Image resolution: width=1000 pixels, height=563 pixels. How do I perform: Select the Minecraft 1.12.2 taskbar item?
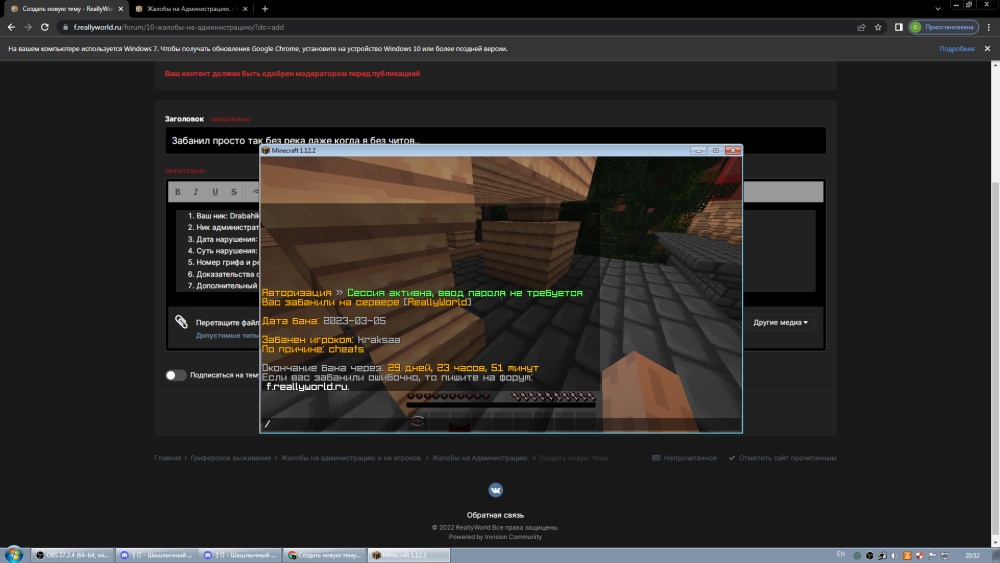pos(409,555)
